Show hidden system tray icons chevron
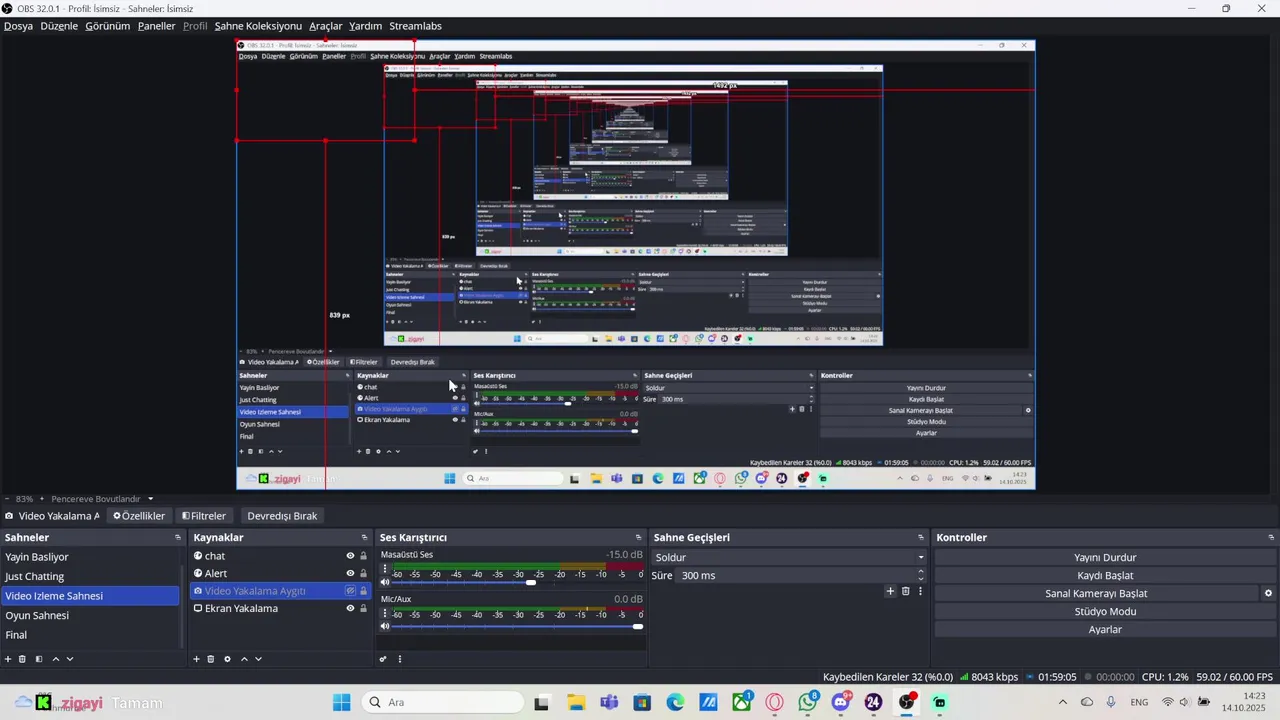This screenshot has width=1280, height=720. coord(1062,702)
